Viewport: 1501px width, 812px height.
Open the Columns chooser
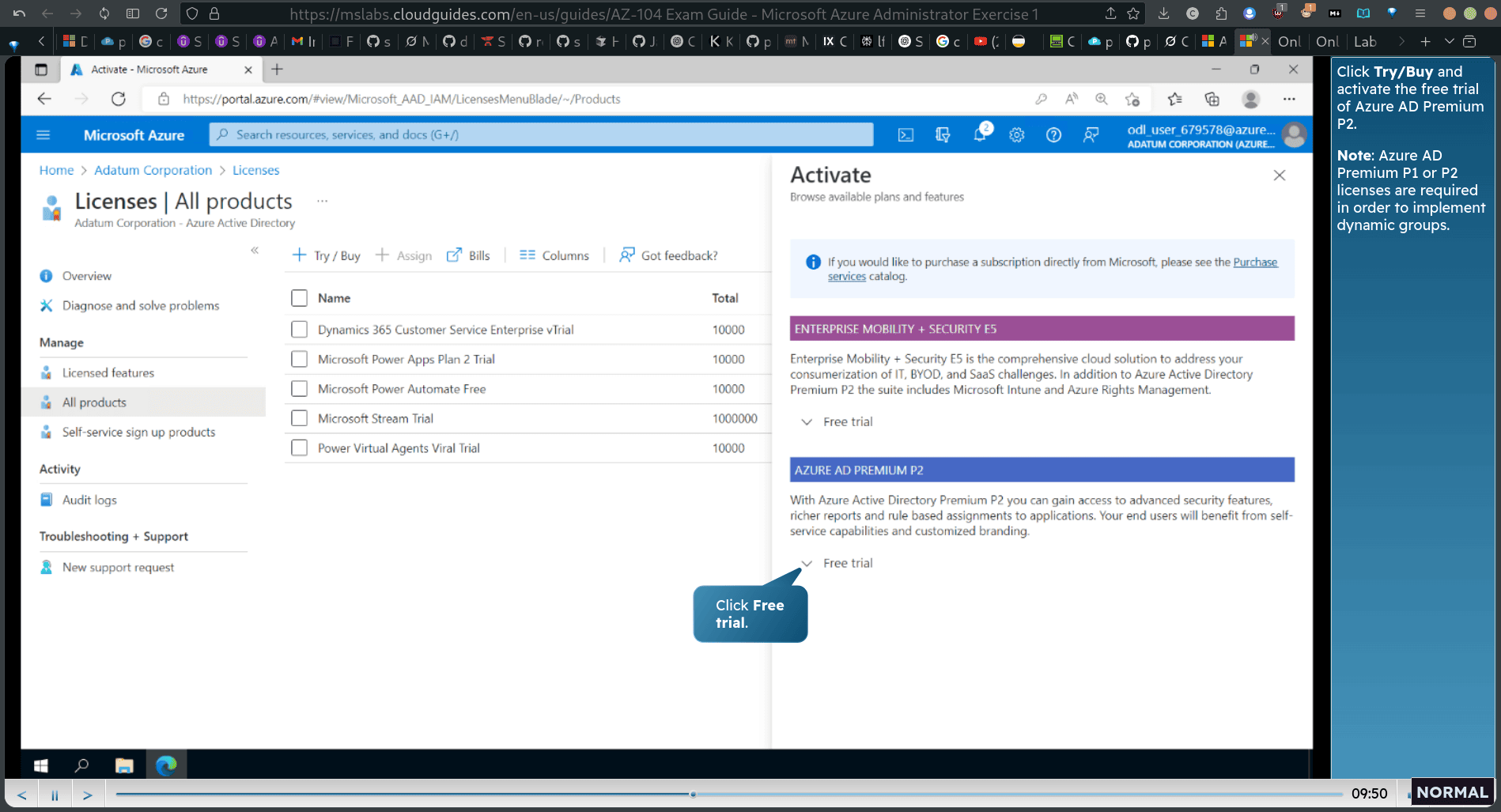(x=554, y=255)
